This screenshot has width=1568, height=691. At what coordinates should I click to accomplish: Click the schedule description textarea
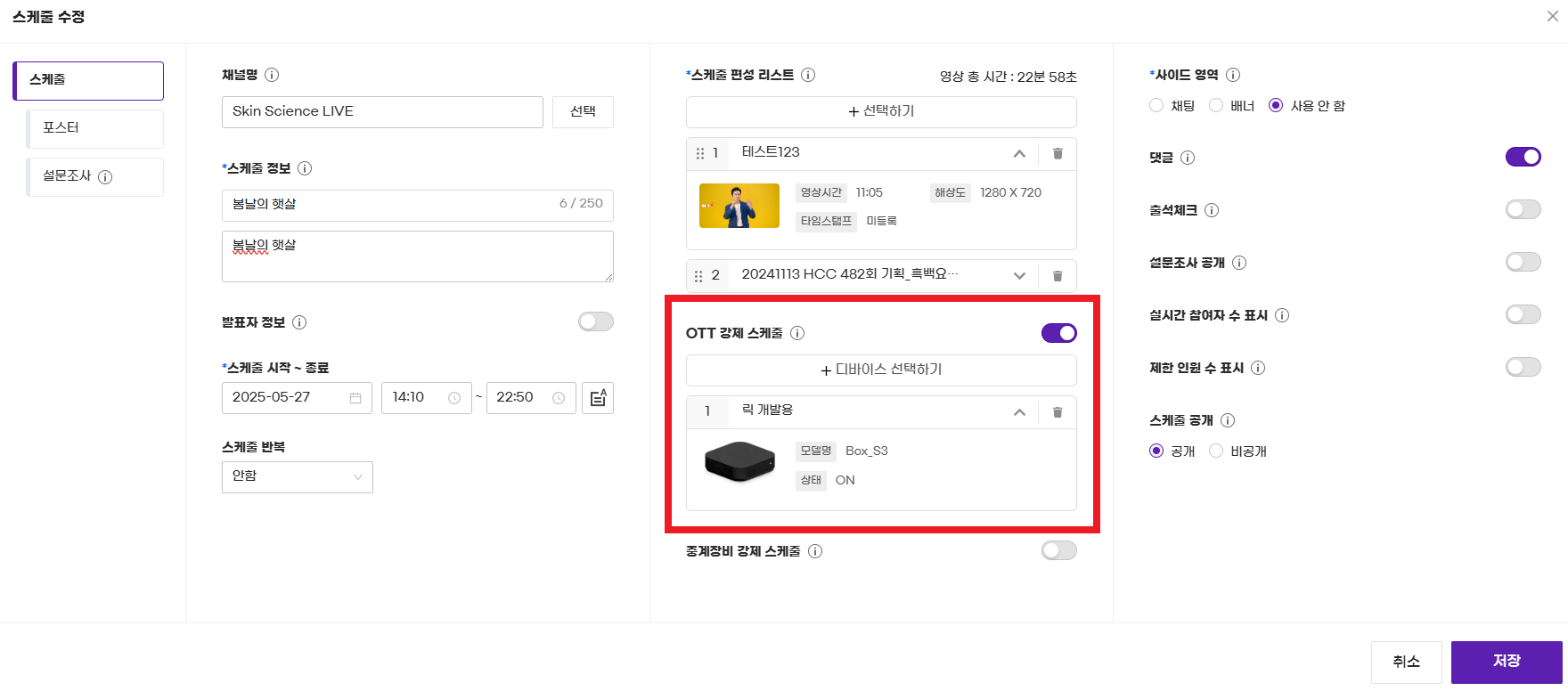point(418,256)
